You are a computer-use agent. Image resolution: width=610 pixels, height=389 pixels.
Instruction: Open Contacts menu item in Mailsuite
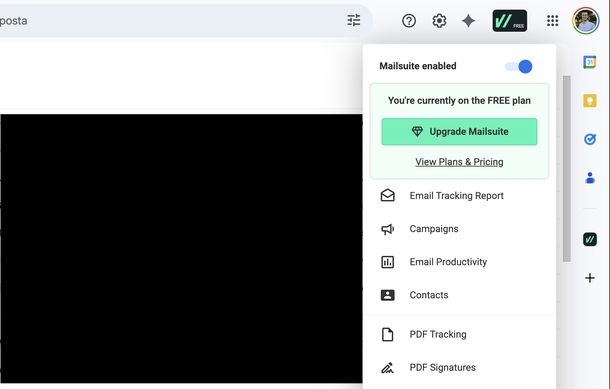pos(459,295)
